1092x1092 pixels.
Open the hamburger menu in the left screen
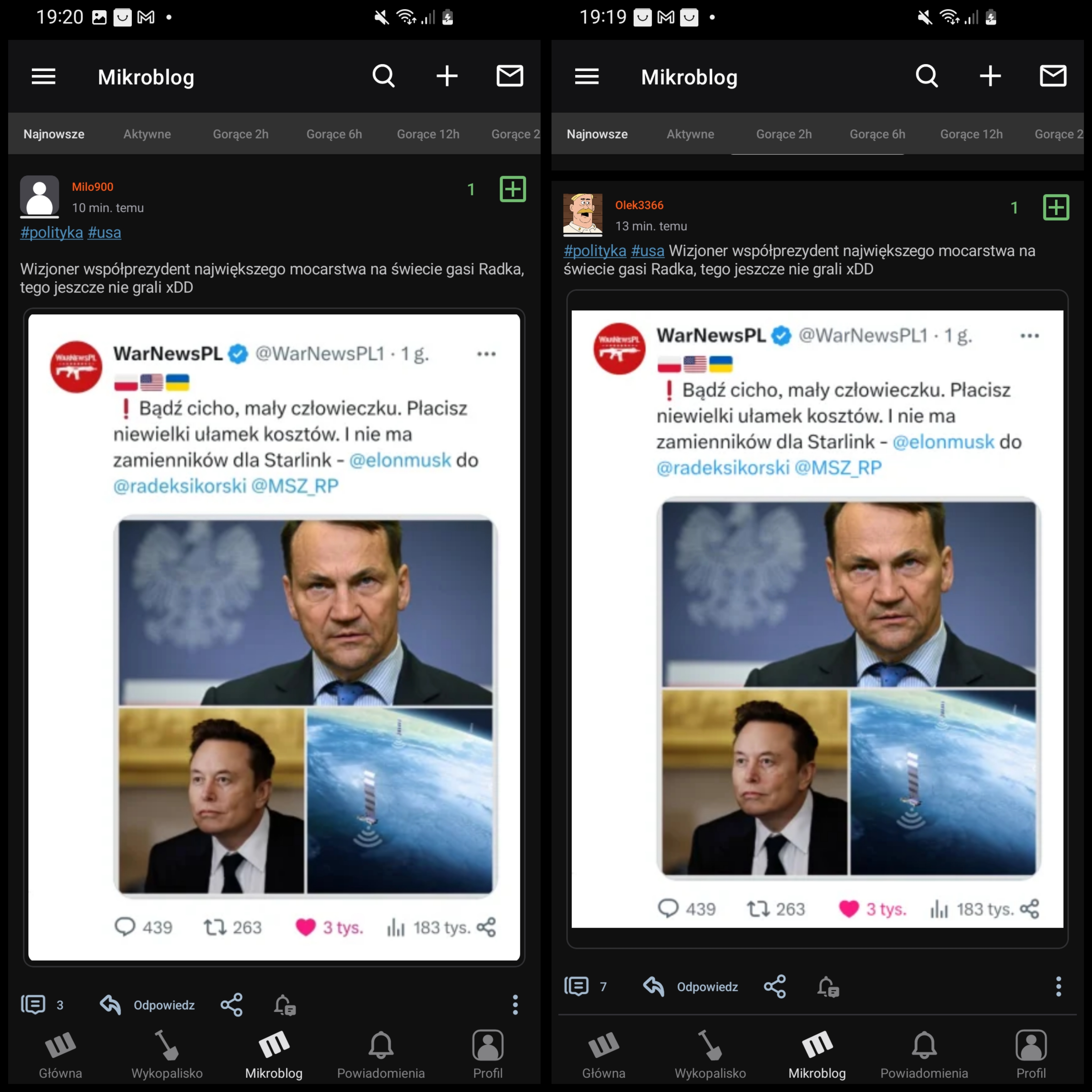tap(43, 76)
